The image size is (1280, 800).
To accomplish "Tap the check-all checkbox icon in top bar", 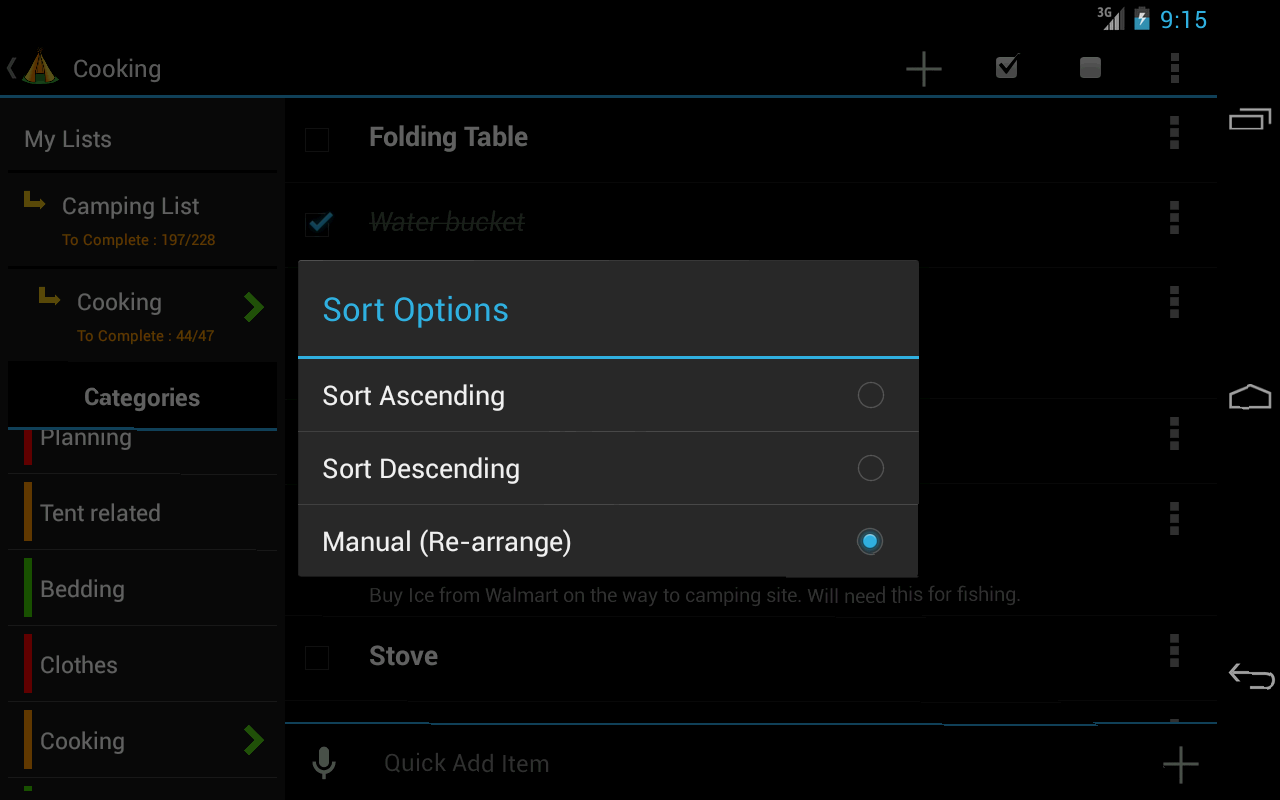I will (x=1007, y=67).
